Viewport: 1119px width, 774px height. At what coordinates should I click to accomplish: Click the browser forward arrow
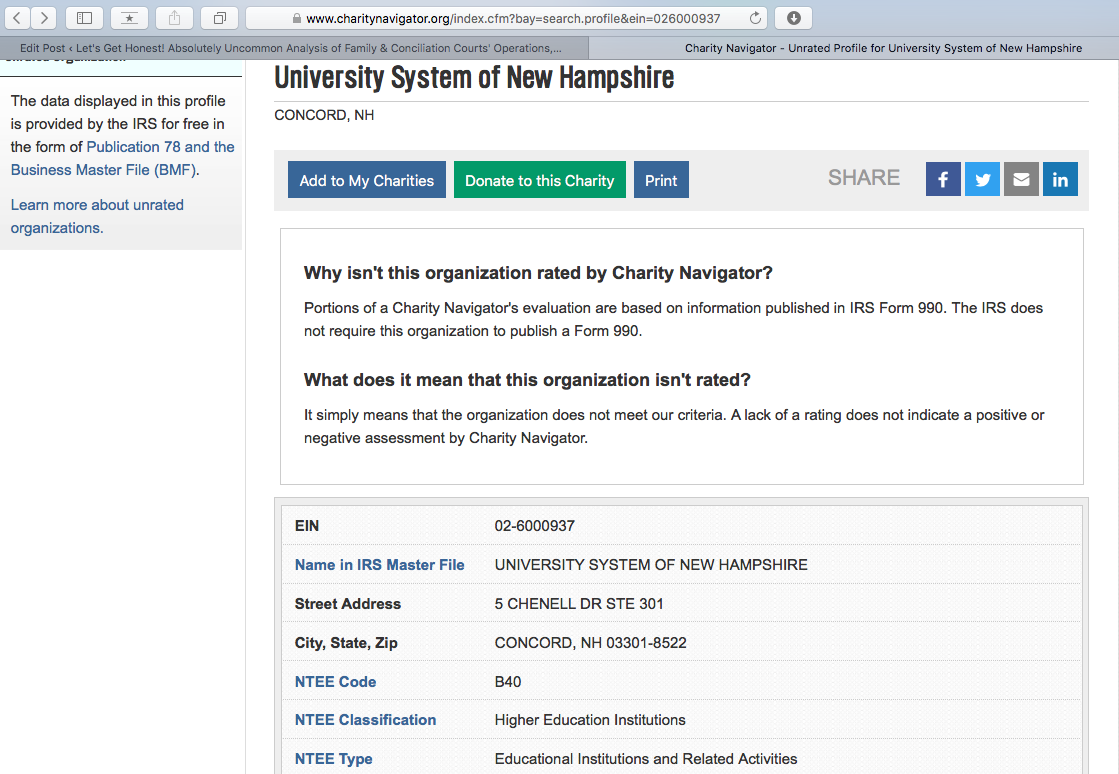(44, 18)
